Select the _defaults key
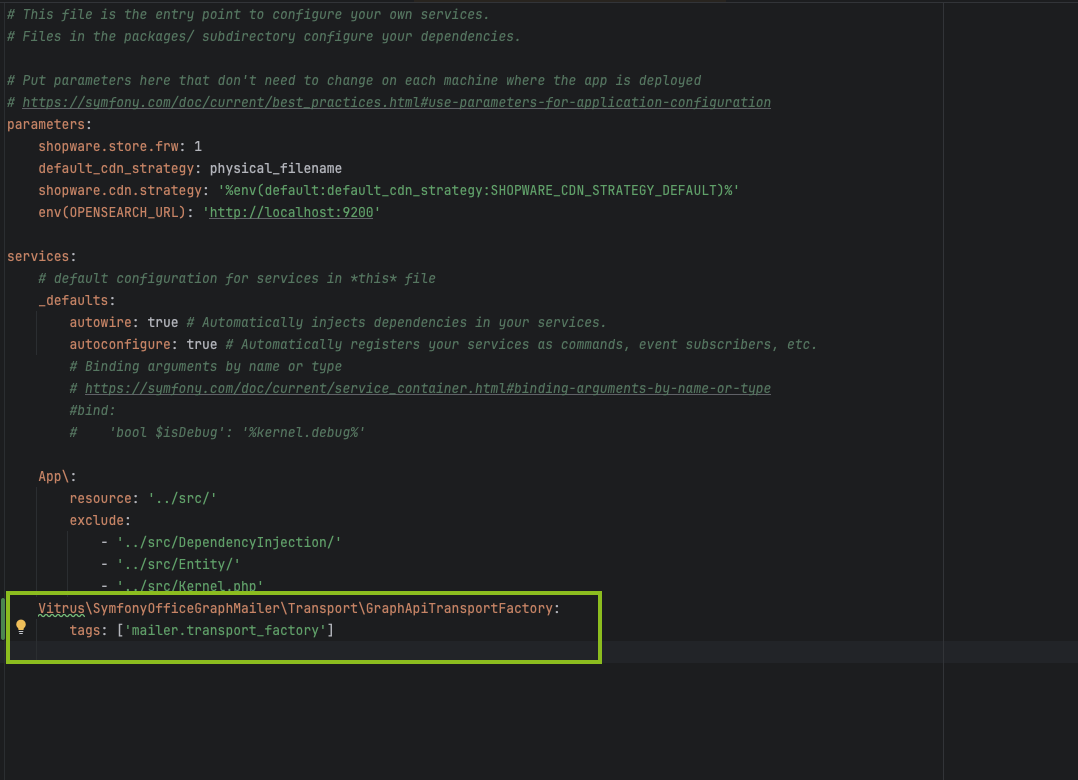 click(75, 300)
